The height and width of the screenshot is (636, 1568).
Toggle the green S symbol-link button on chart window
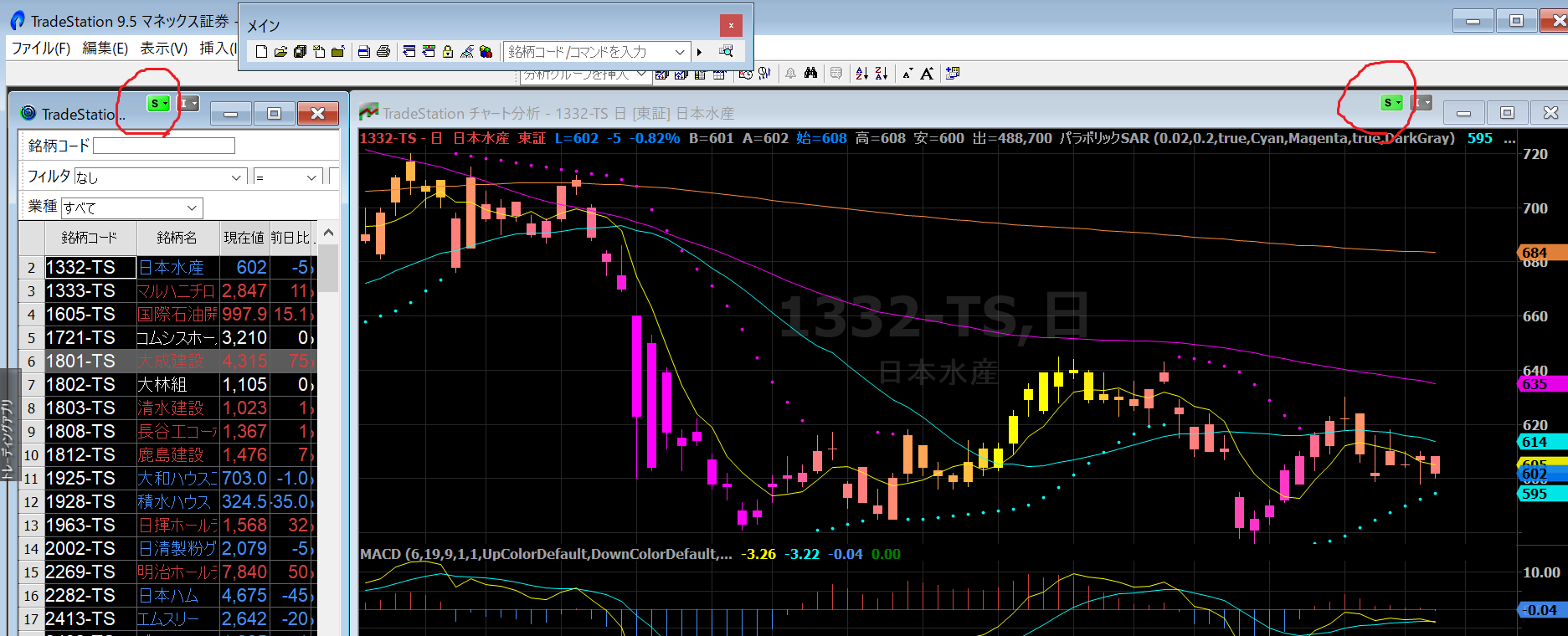tap(1391, 102)
